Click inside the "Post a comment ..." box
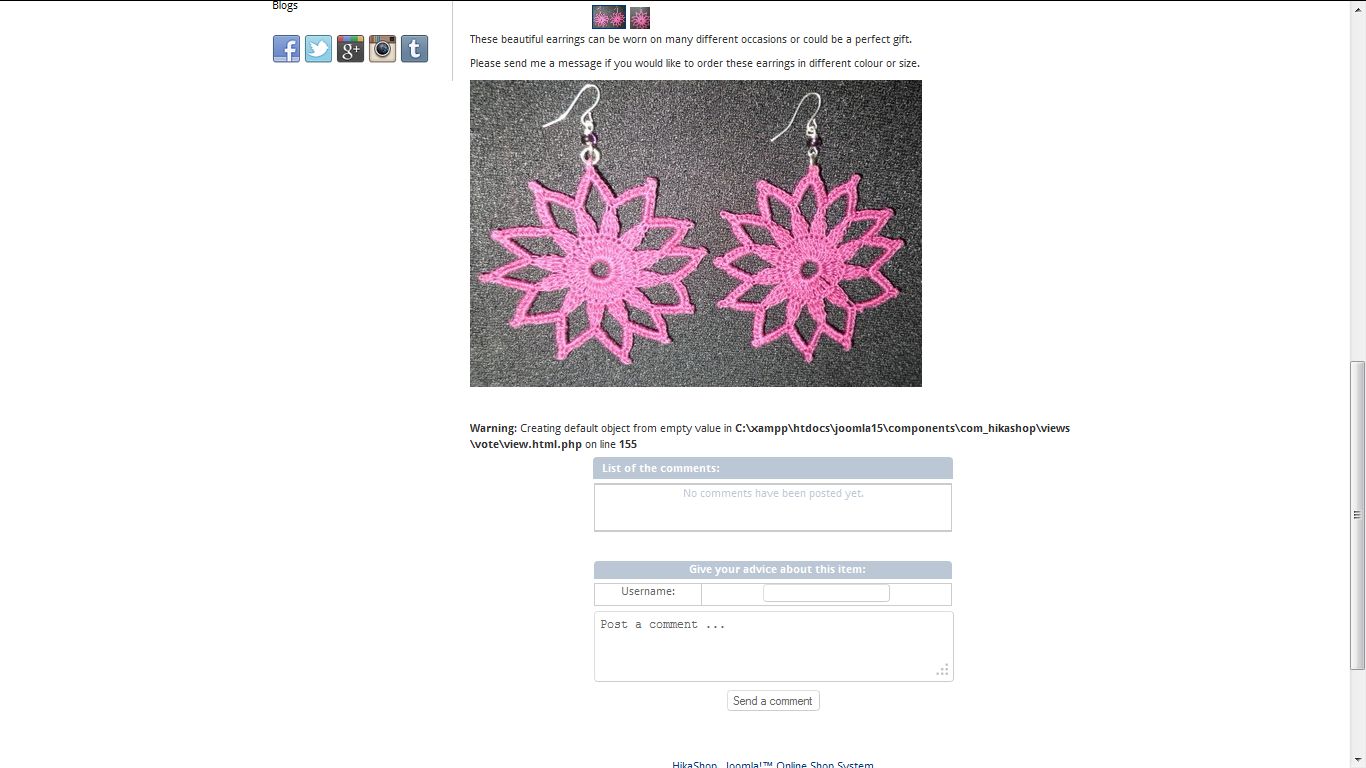Image resolution: width=1366 pixels, height=768 pixels. (774, 647)
